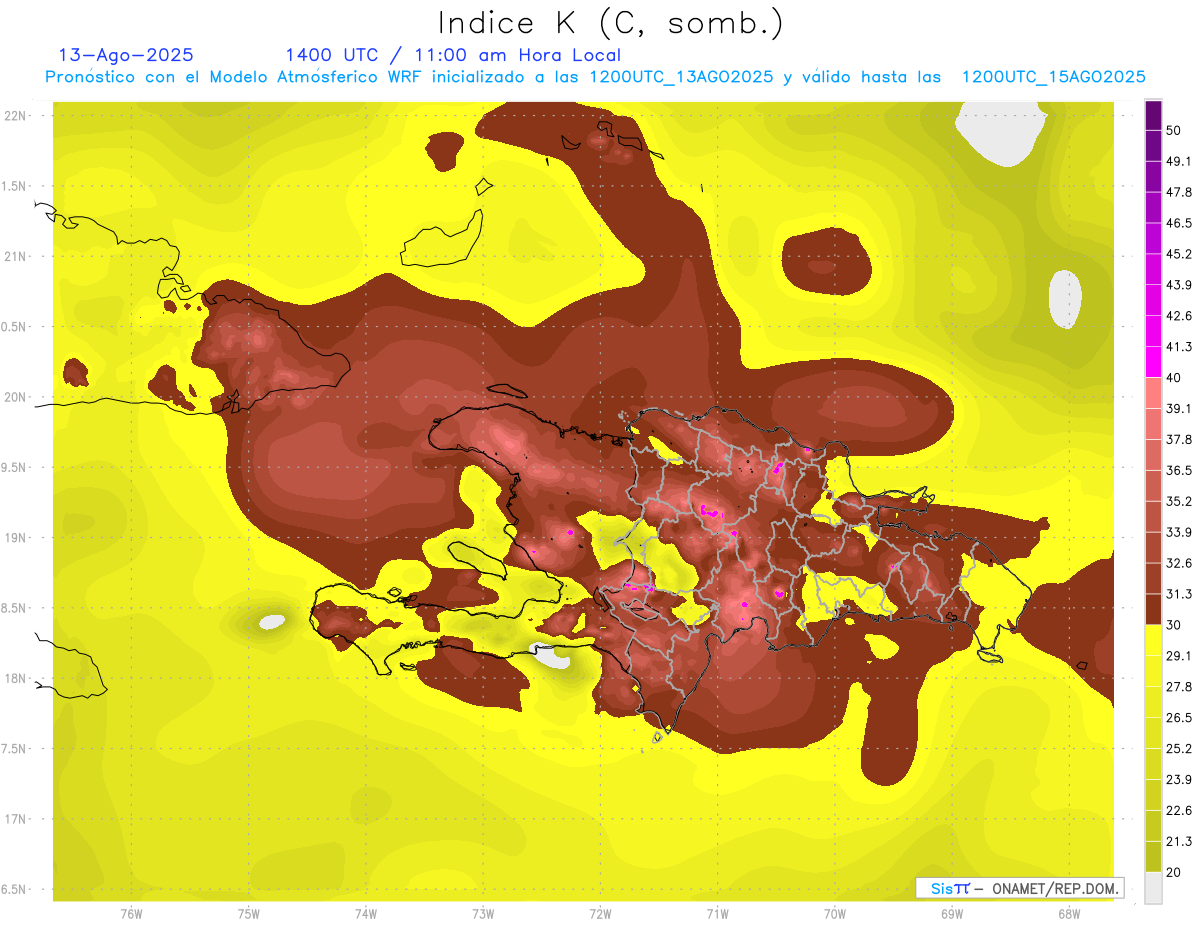The image size is (1200, 927).
Task: Click the '72W' longitude label
Action: click(x=600, y=913)
